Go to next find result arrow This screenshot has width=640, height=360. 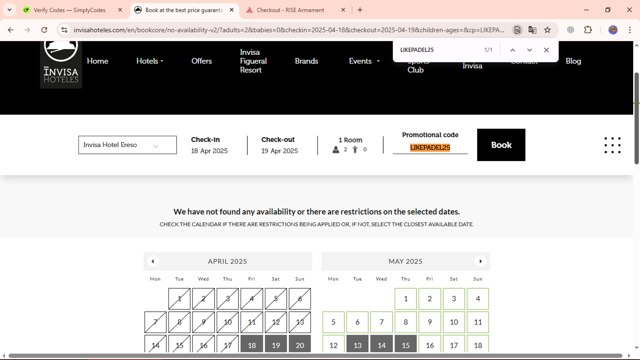pos(529,50)
